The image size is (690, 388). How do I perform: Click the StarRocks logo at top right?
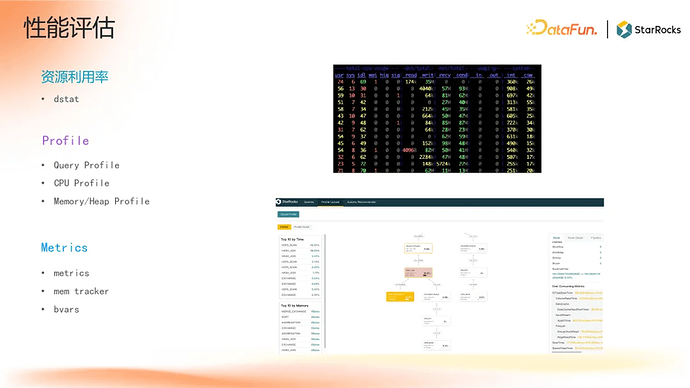coord(649,29)
